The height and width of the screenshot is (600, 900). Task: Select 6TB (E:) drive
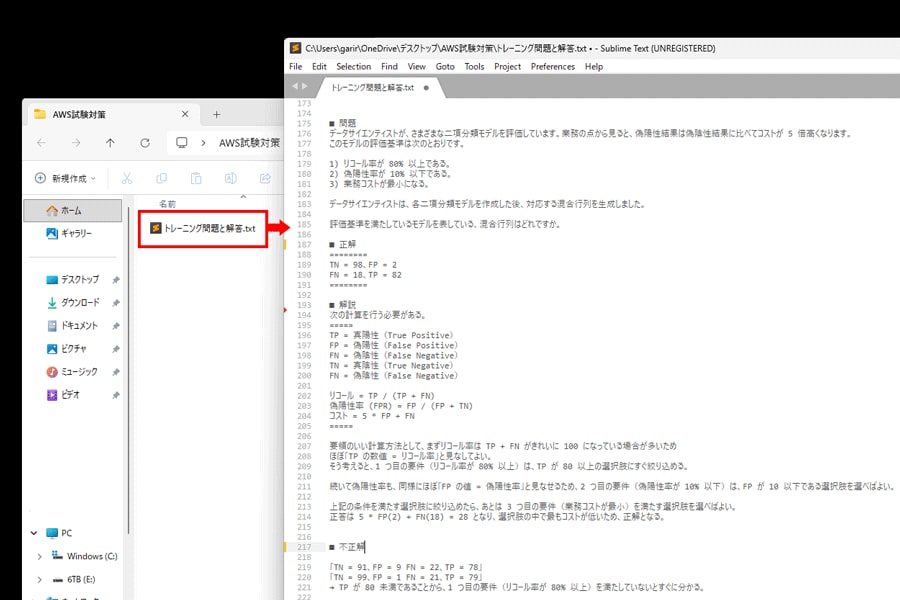pyautogui.click(x=73, y=579)
